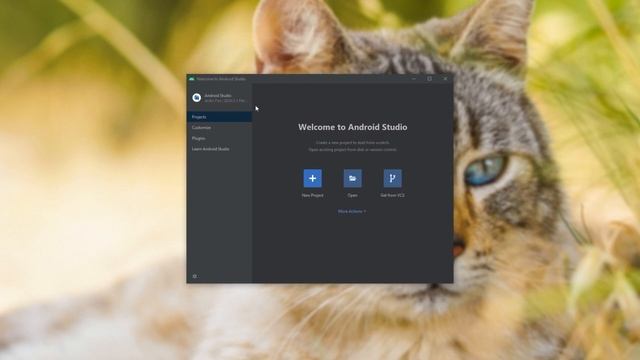640x360 pixels.
Task: Click the Android Studio logo in the sidebar header
Action: (x=197, y=98)
